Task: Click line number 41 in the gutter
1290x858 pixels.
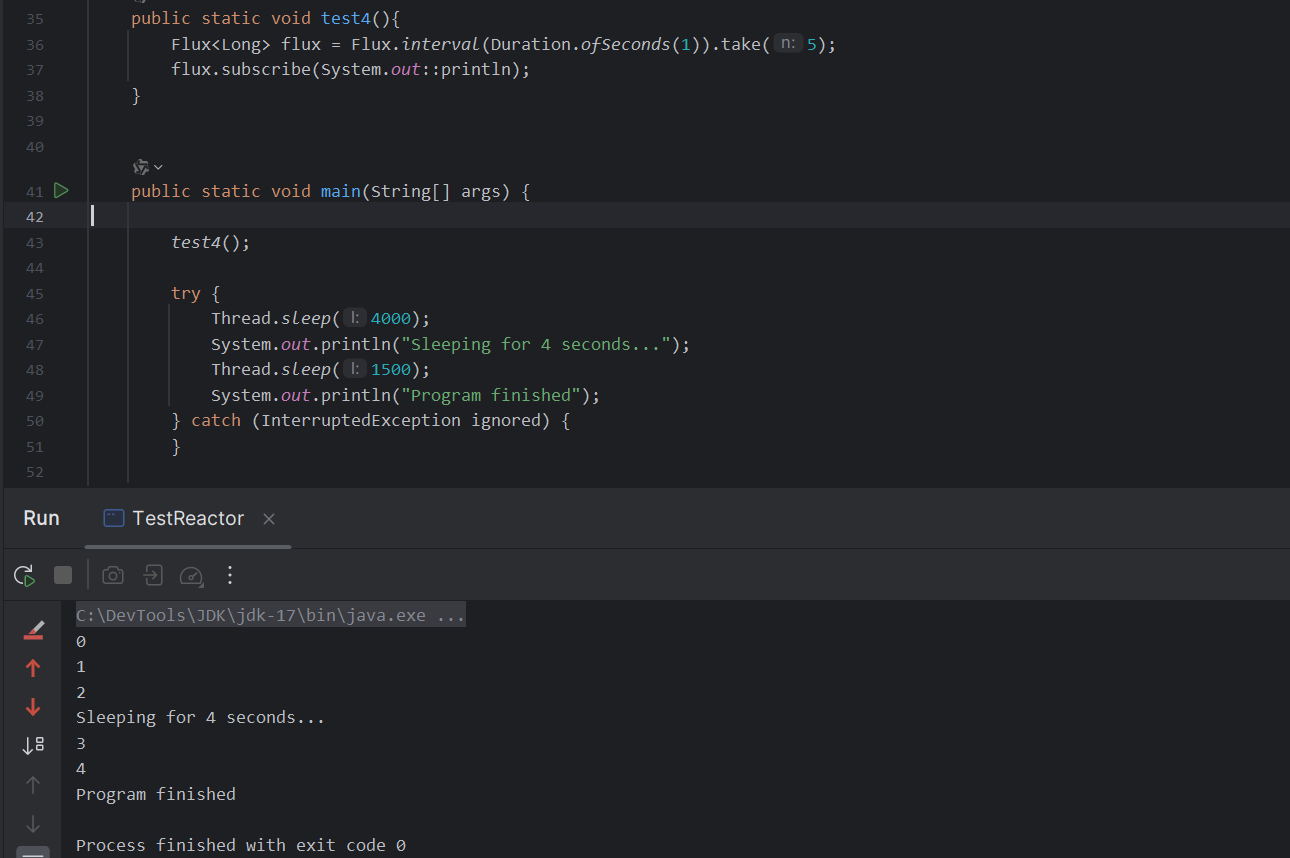Action: pos(35,191)
